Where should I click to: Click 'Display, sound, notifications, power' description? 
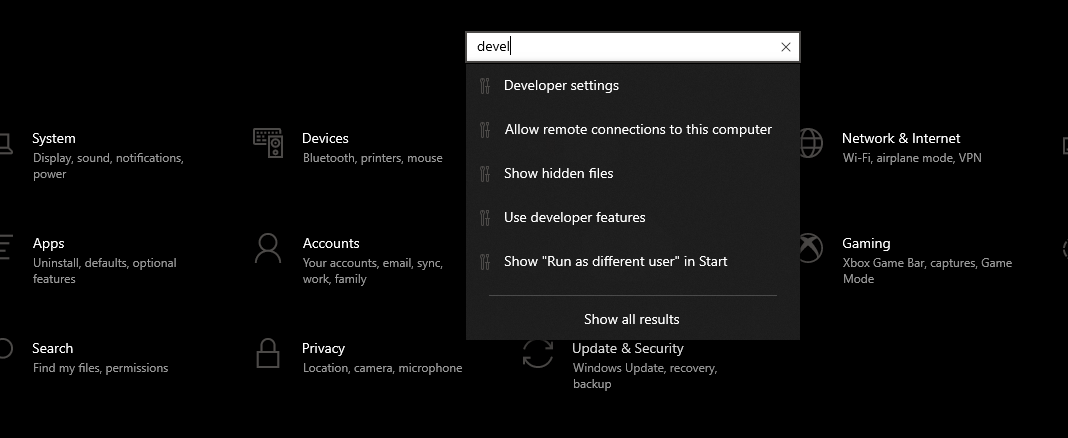point(108,166)
